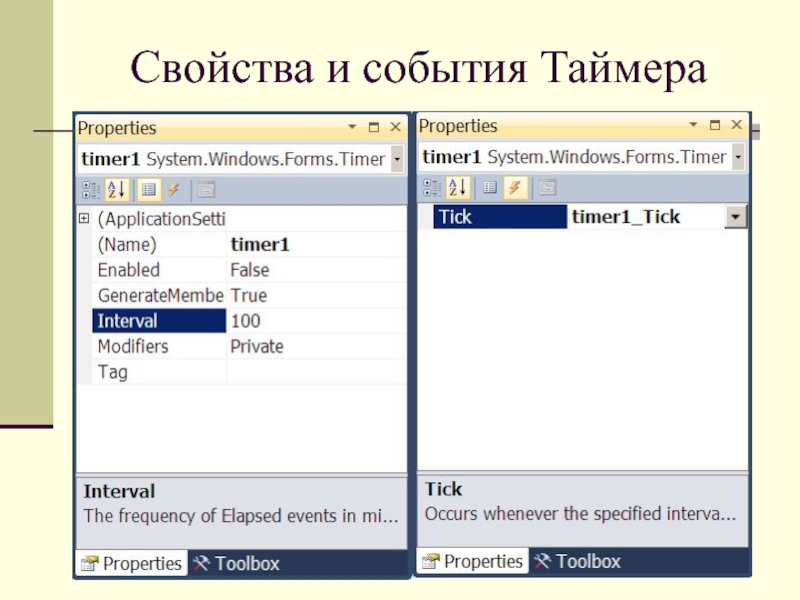Open window position menu on left panel
The image size is (800, 600).
353,128
